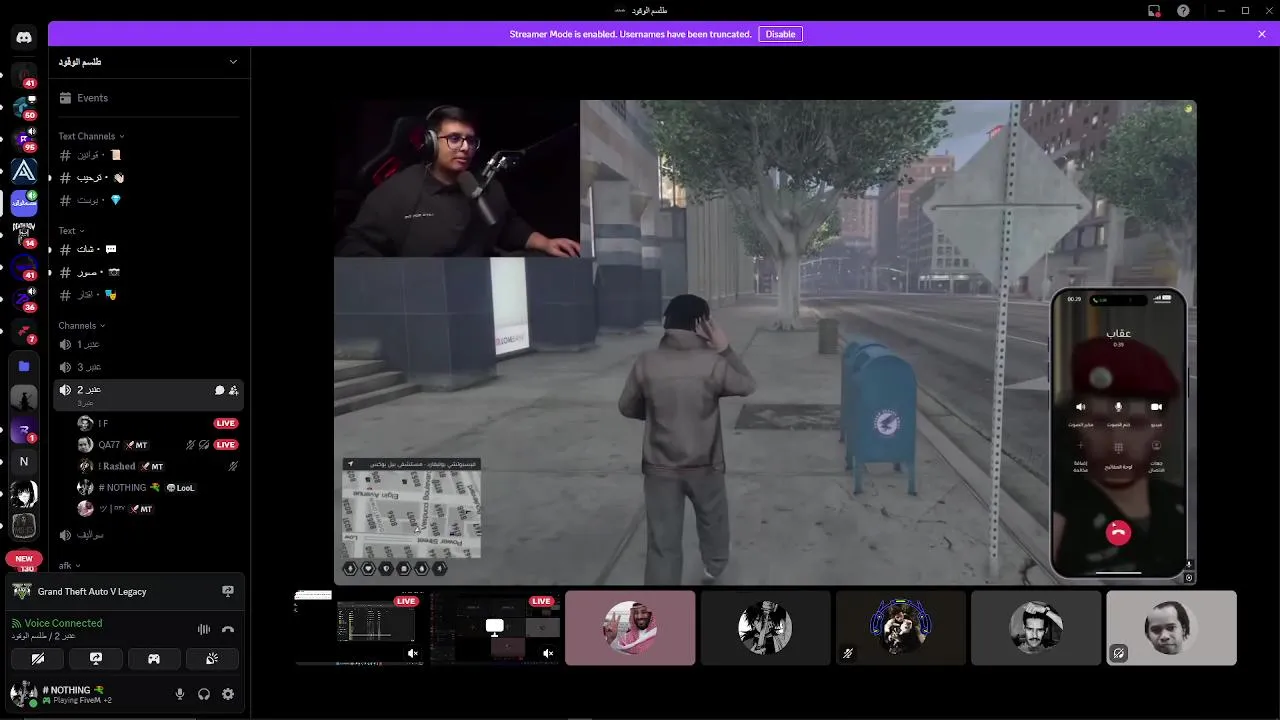
Task: Open the server icon with badge 7
Action: pyautogui.click(x=24, y=331)
